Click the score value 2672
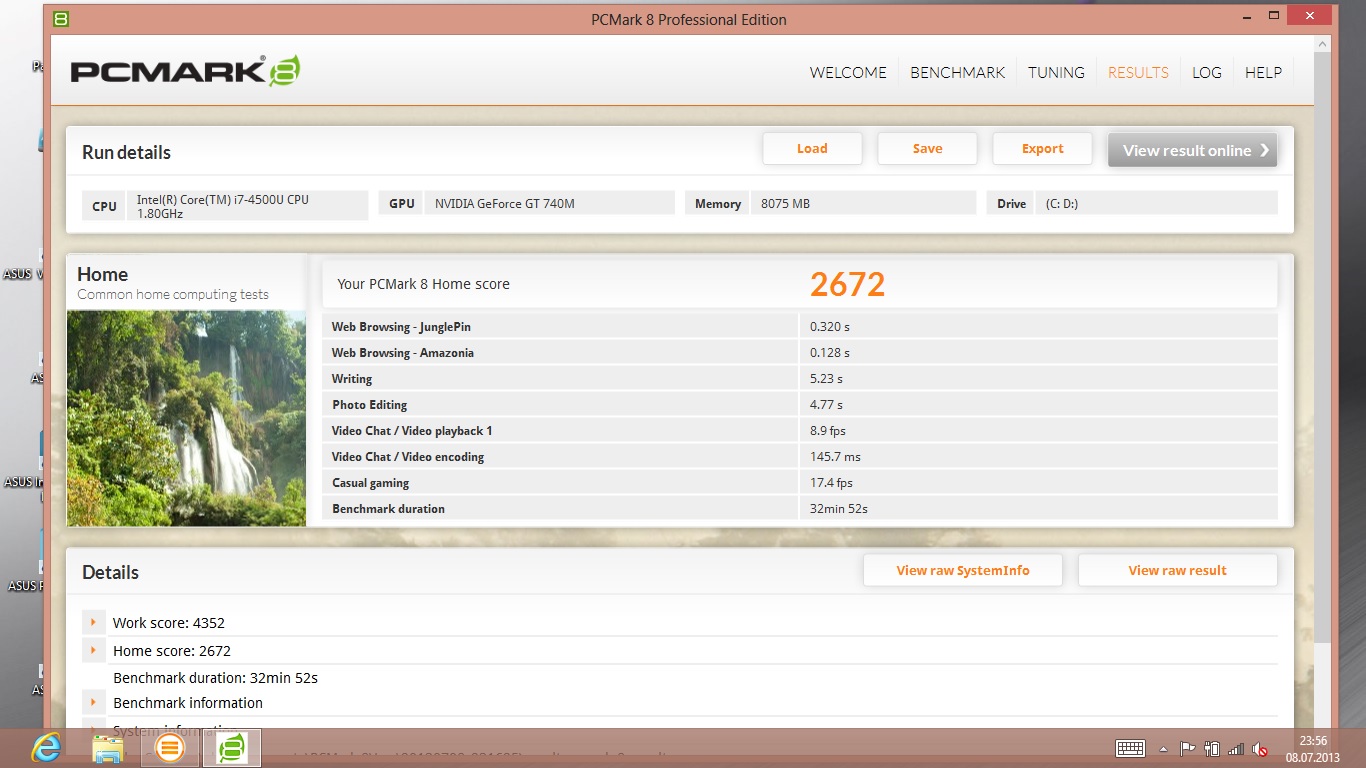The width and height of the screenshot is (1366, 768). 847,284
